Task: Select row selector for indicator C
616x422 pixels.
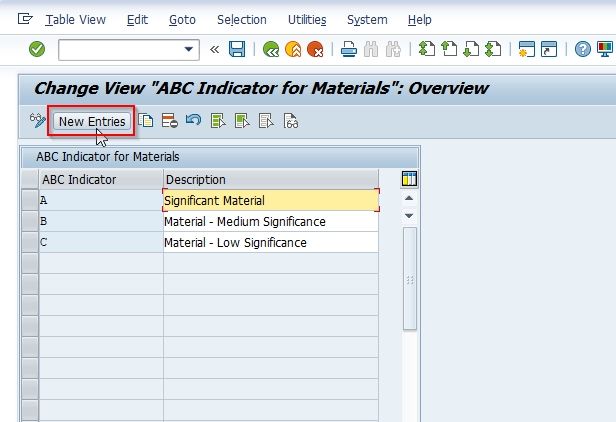Action: click(30, 242)
